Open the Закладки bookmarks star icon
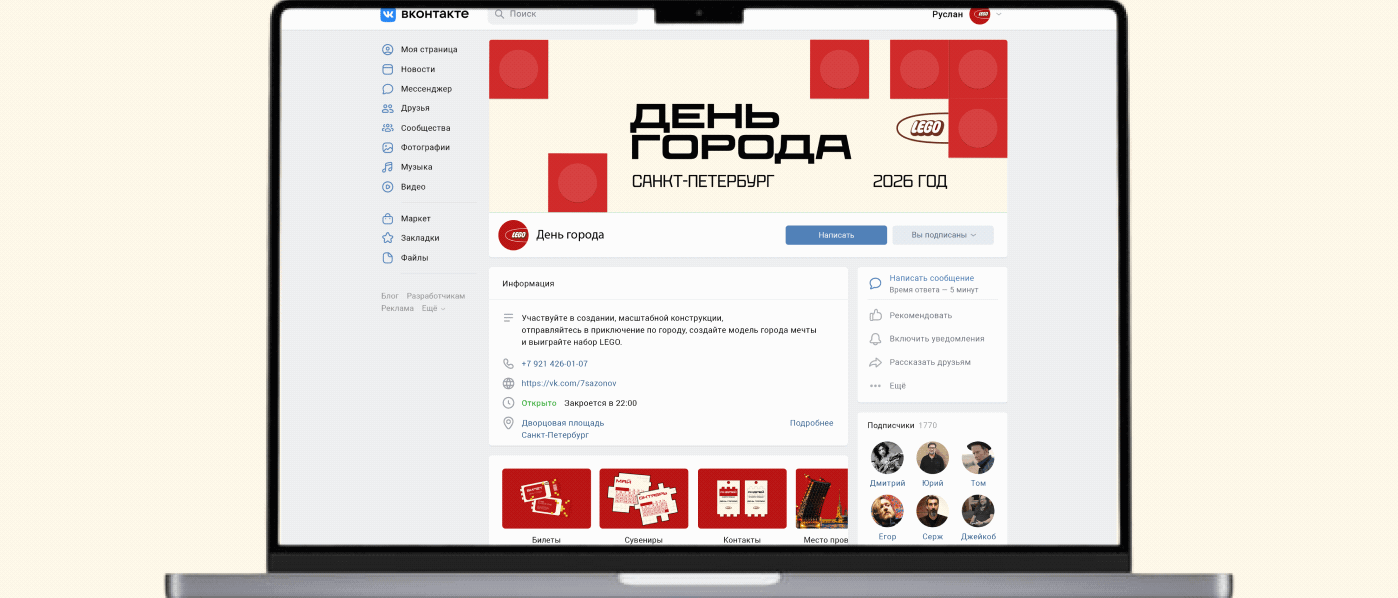Viewport: 1398px width, 598px height. (x=388, y=238)
